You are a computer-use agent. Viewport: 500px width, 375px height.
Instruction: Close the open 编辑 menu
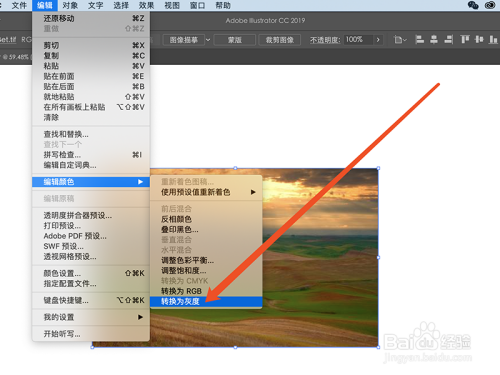pyautogui.click(x=45, y=5)
